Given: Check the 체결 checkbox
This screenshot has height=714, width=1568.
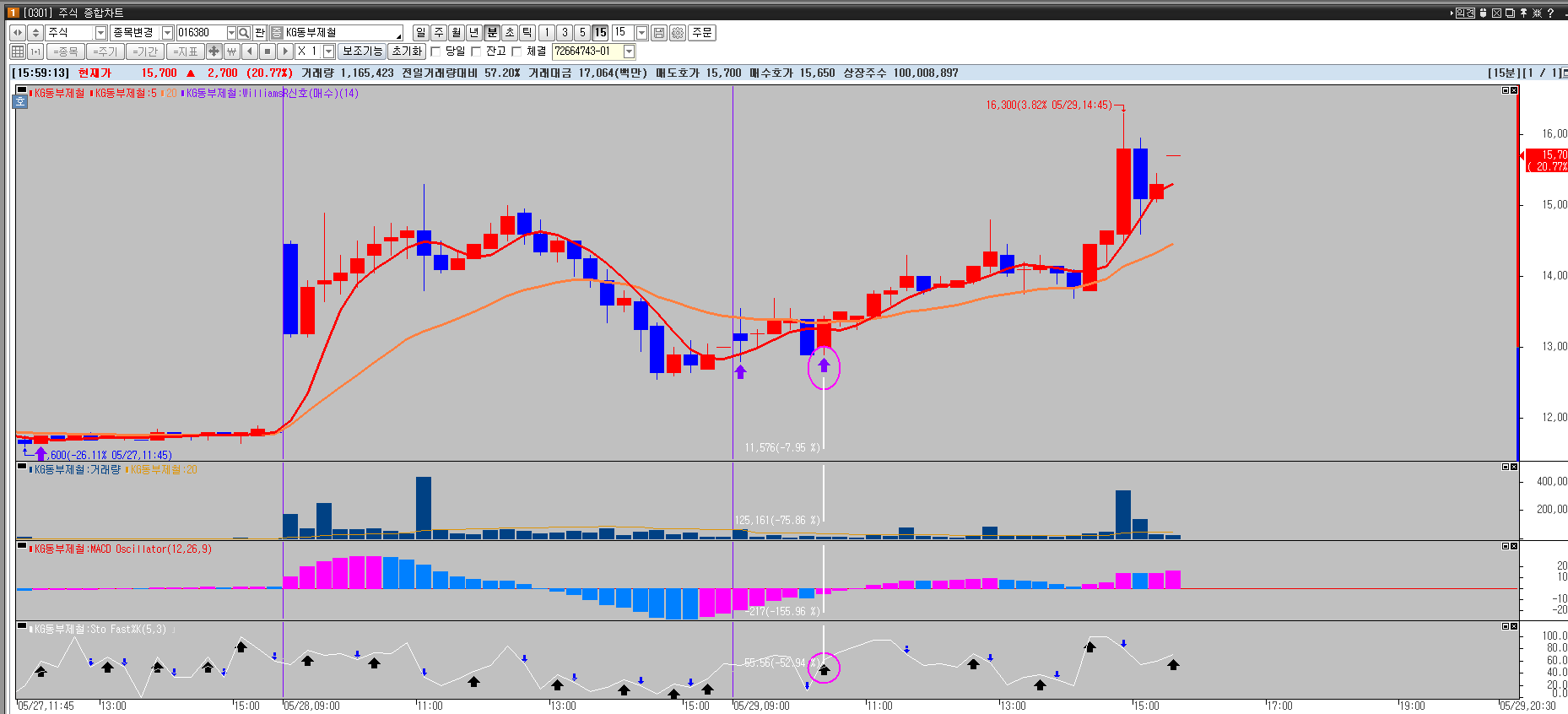Looking at the screenshot, I should tap(517, 51).
